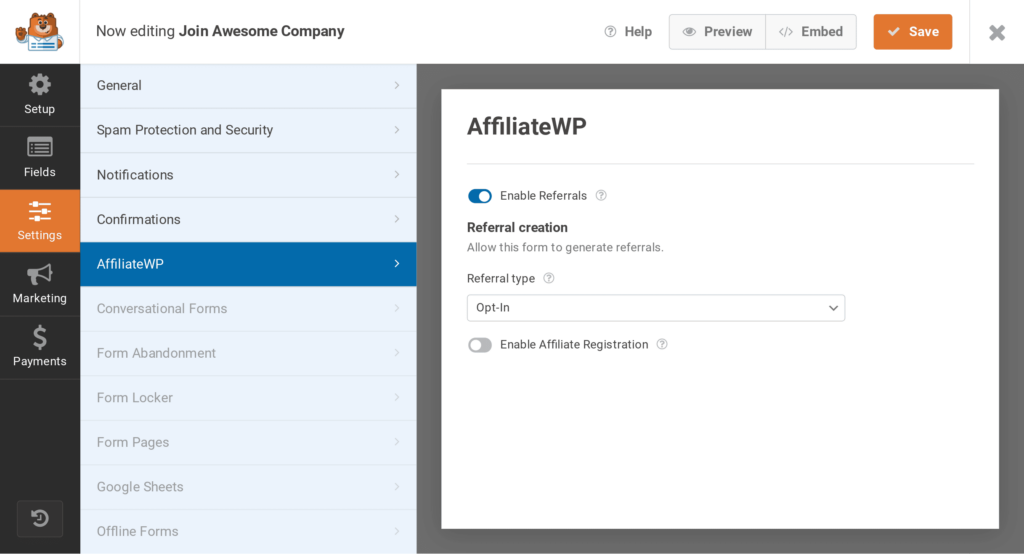Open Spam Protection and Security settings
Screen dimensions: 1024x554
[248, 130]
